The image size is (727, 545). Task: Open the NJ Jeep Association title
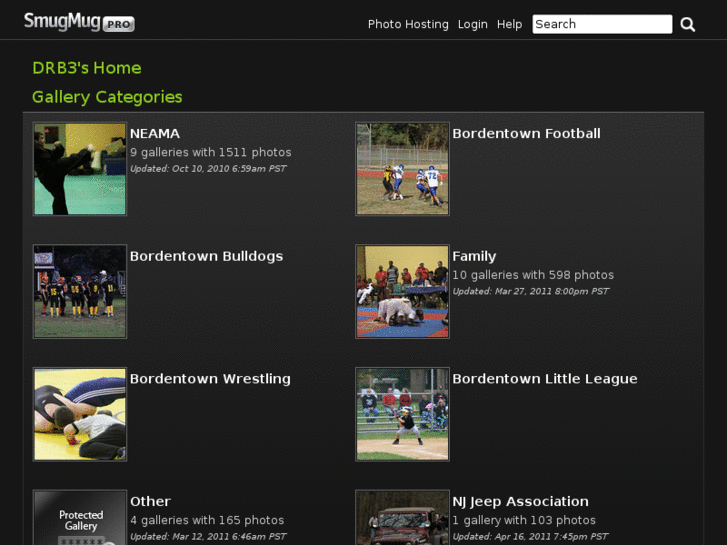(520, 501)
